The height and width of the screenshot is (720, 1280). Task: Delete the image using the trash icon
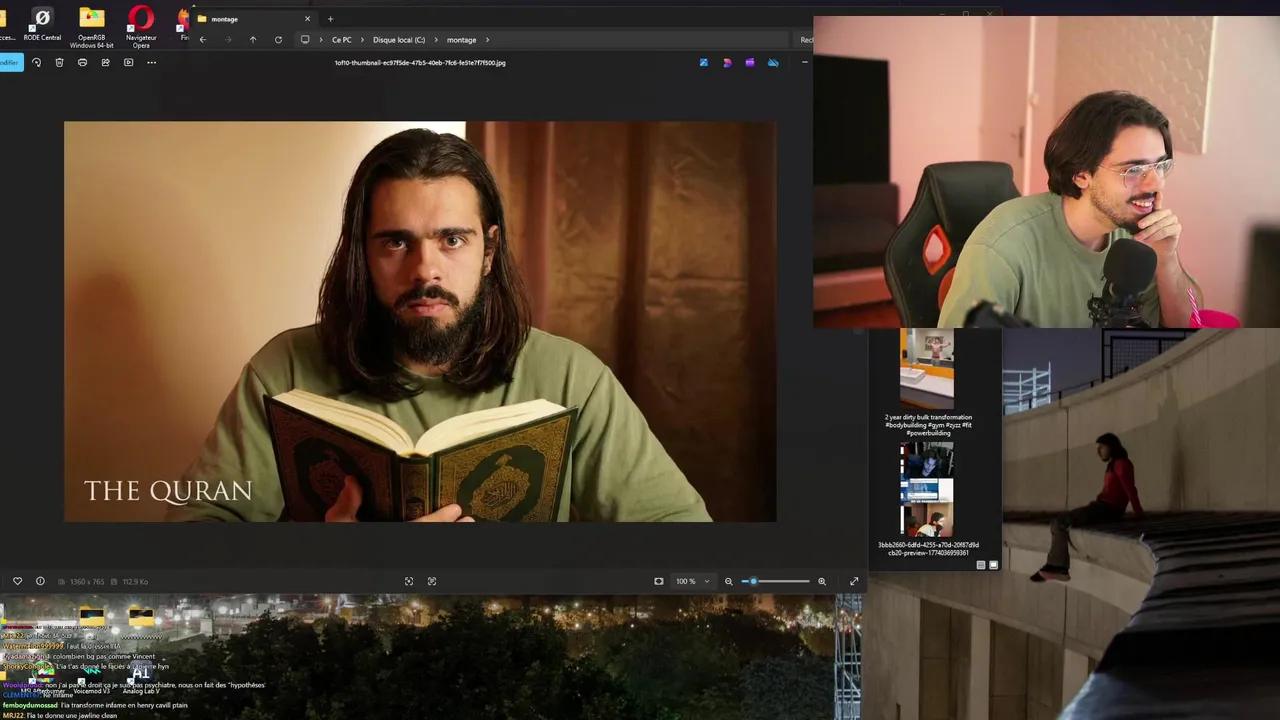coord(59,62)
